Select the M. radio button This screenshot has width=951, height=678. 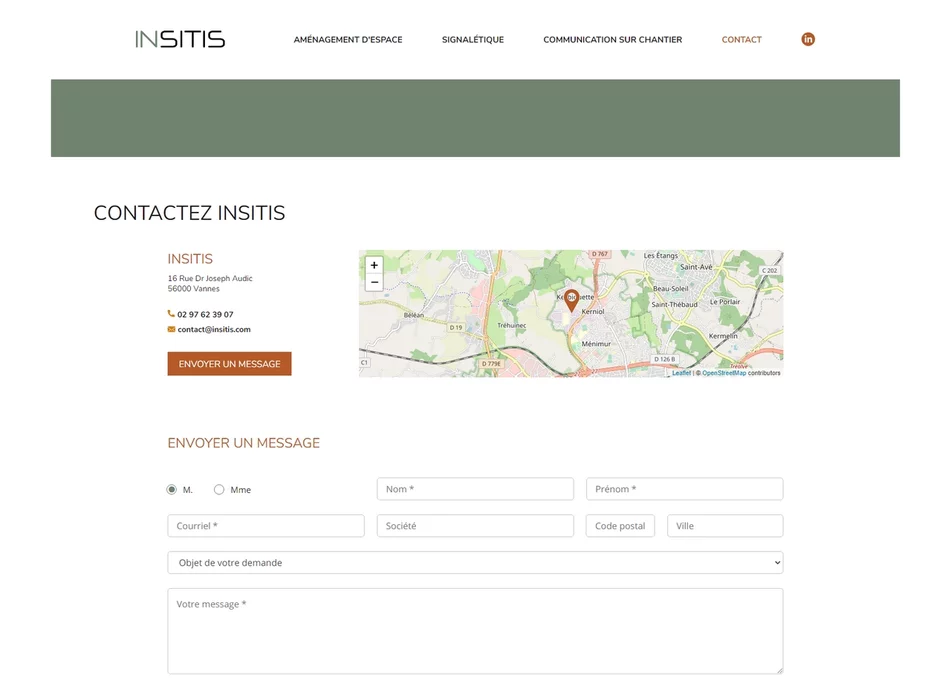[x=172, y=490]
